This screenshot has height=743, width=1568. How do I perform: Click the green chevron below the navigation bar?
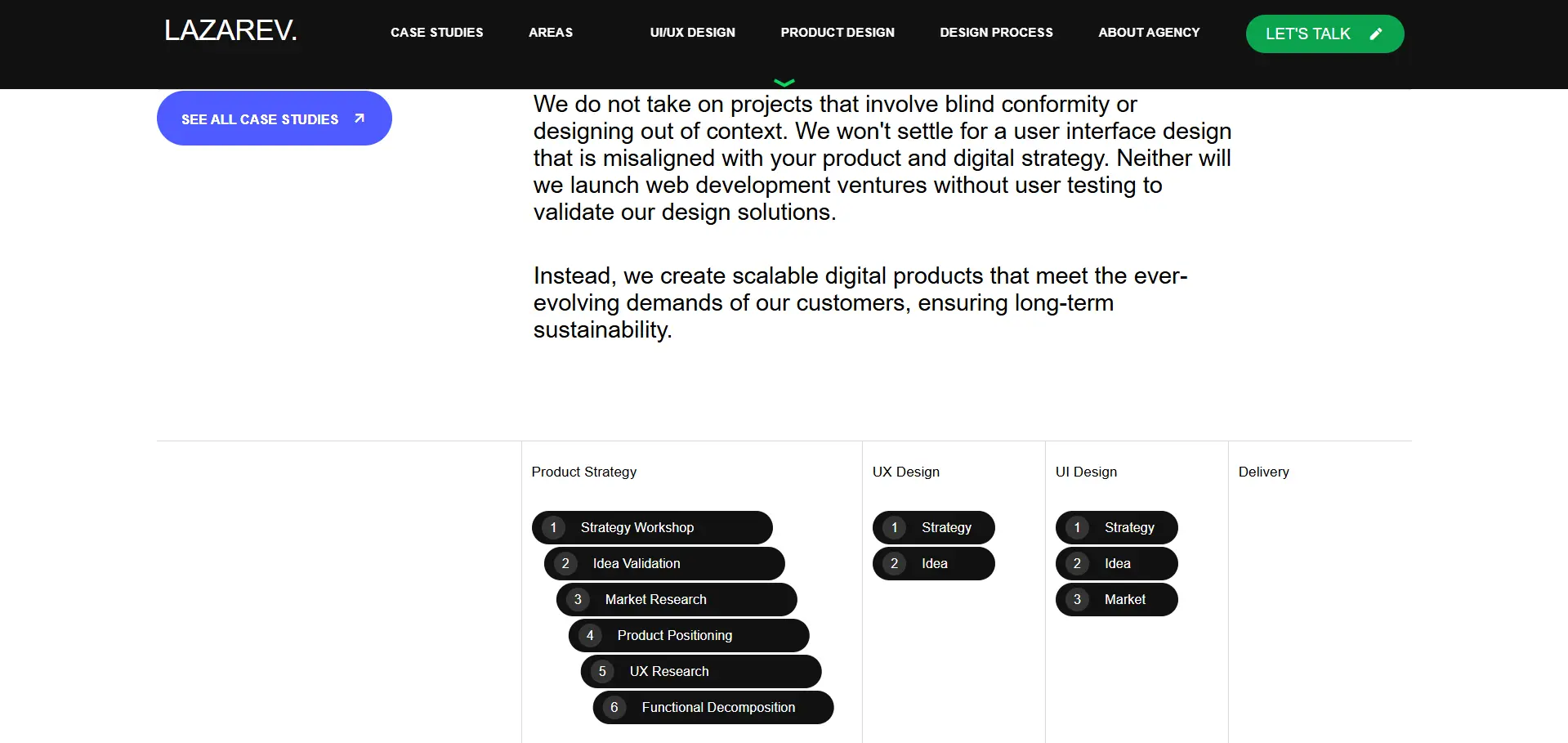tap(784, 81)
